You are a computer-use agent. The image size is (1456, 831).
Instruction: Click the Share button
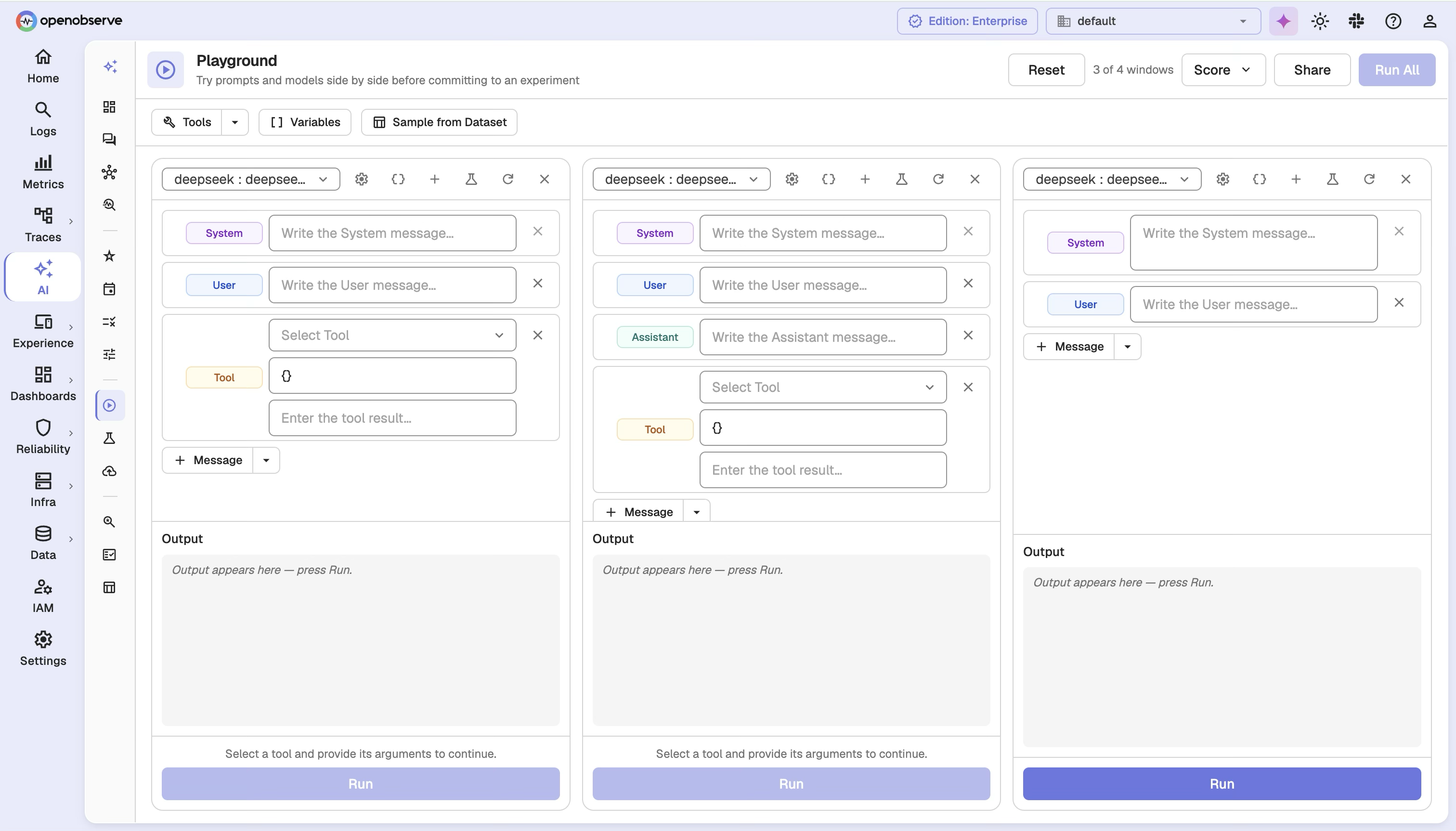(1312, 70)
